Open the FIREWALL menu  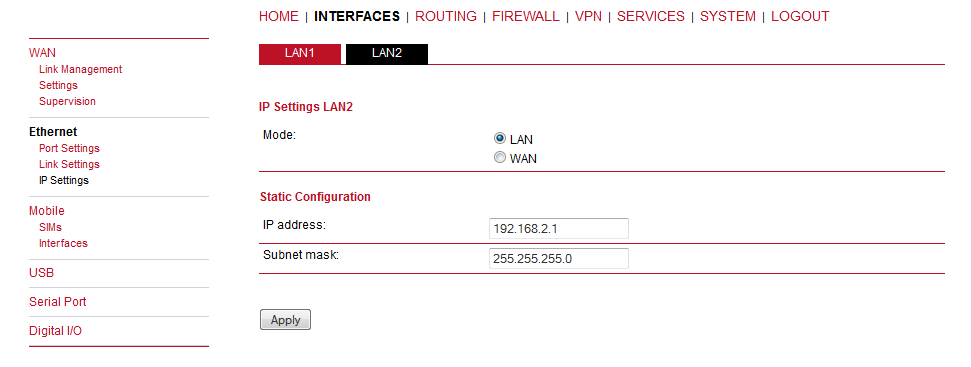click(526, 17)
